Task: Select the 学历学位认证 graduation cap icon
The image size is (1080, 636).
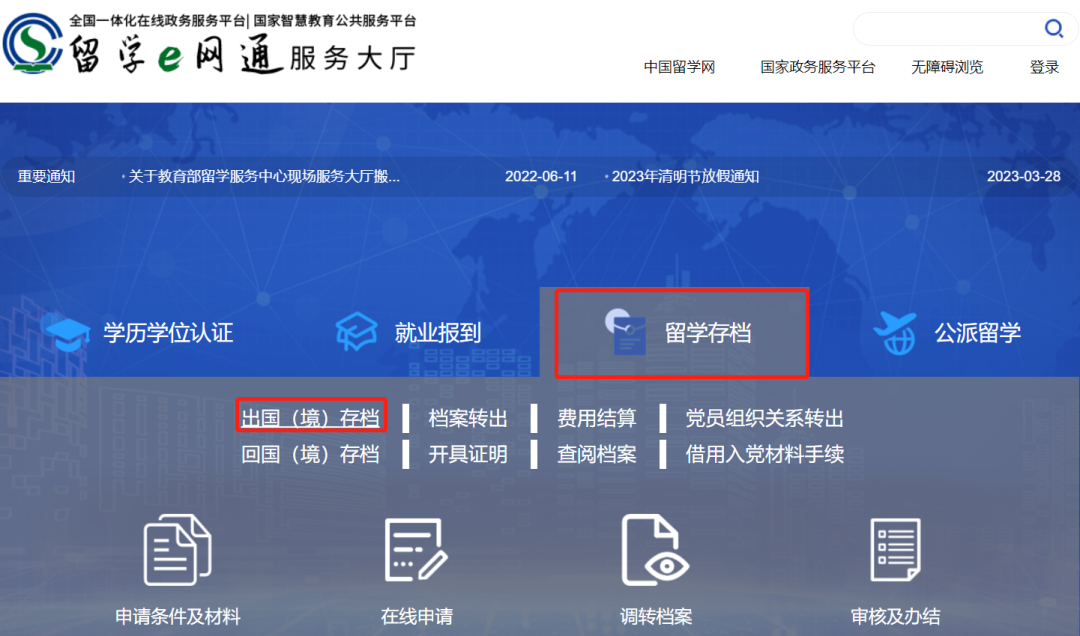Action: click(66, 333)
